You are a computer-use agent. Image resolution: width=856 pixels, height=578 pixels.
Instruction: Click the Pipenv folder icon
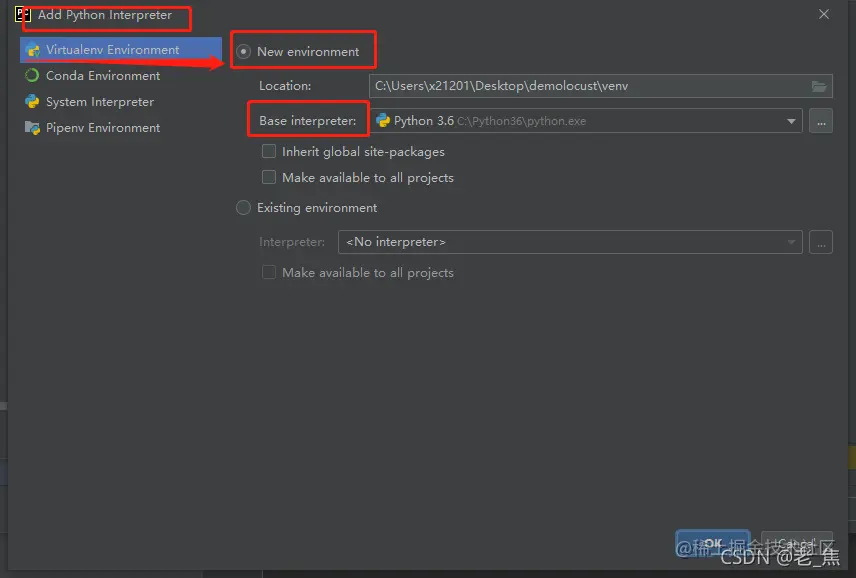[x=32, y=128]
